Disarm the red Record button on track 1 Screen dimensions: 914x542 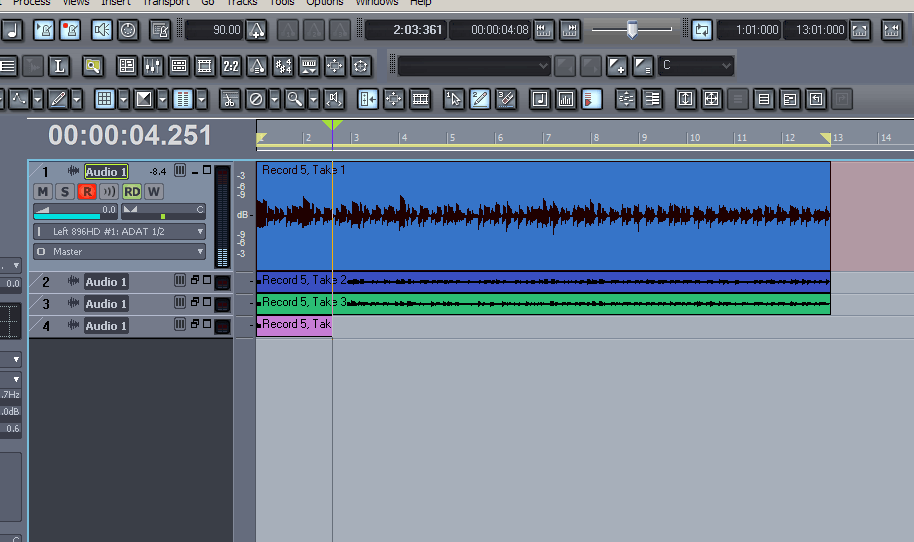point(87,191)
